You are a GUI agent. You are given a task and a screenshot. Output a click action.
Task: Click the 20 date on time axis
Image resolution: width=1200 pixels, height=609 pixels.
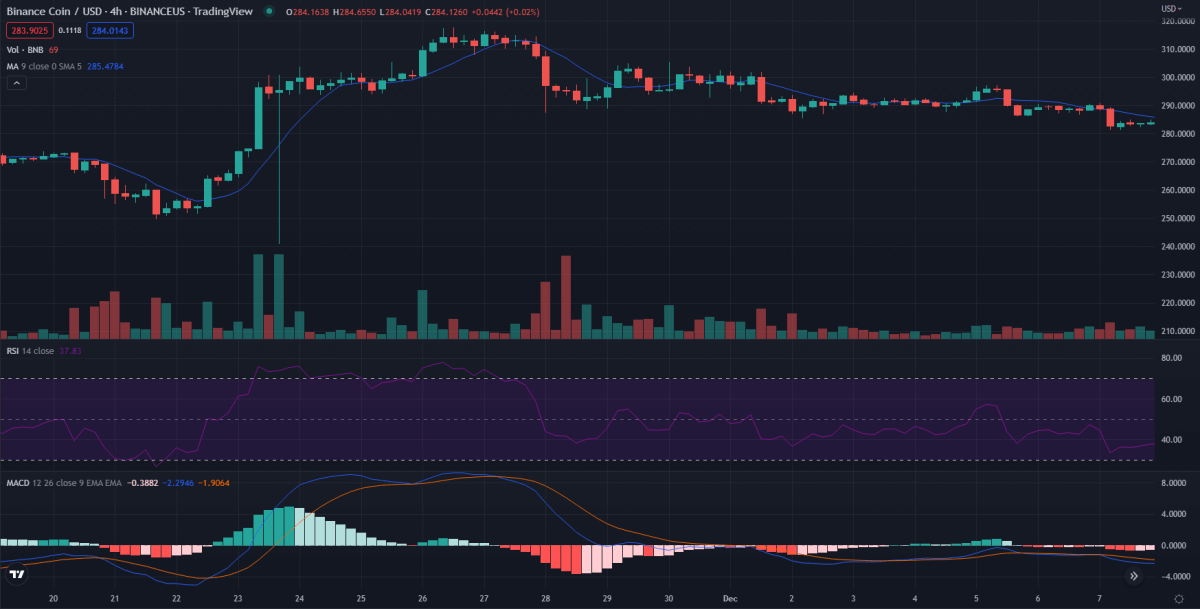[x=53, y=598]
